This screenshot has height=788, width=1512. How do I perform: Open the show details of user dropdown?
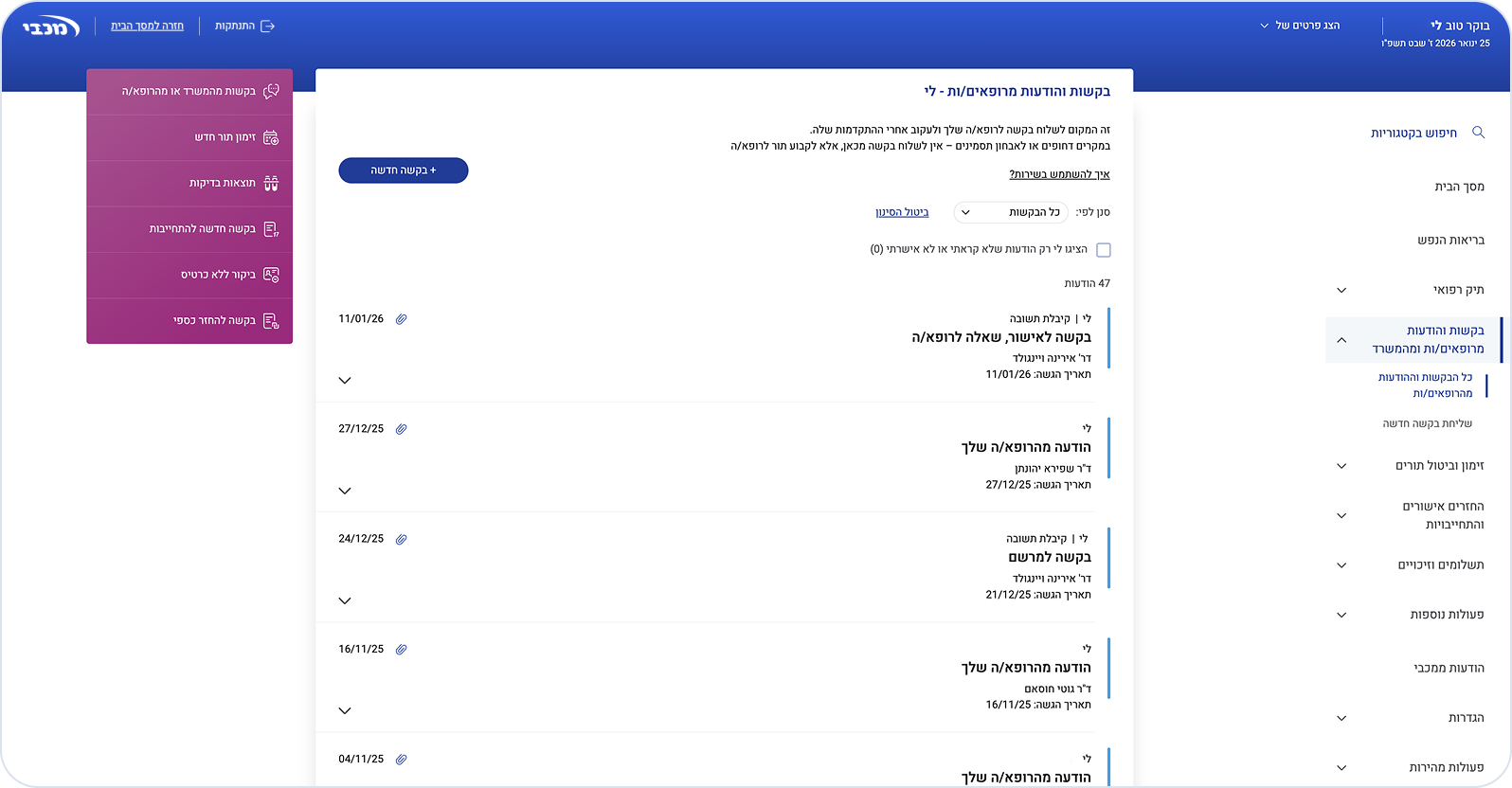1300,26
